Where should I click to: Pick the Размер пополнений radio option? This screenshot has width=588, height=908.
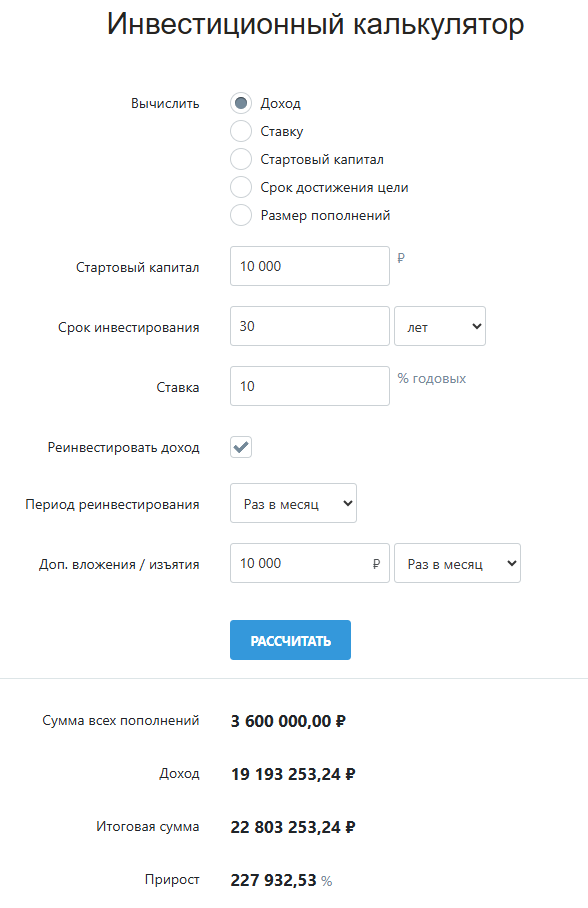click(240, 214)
